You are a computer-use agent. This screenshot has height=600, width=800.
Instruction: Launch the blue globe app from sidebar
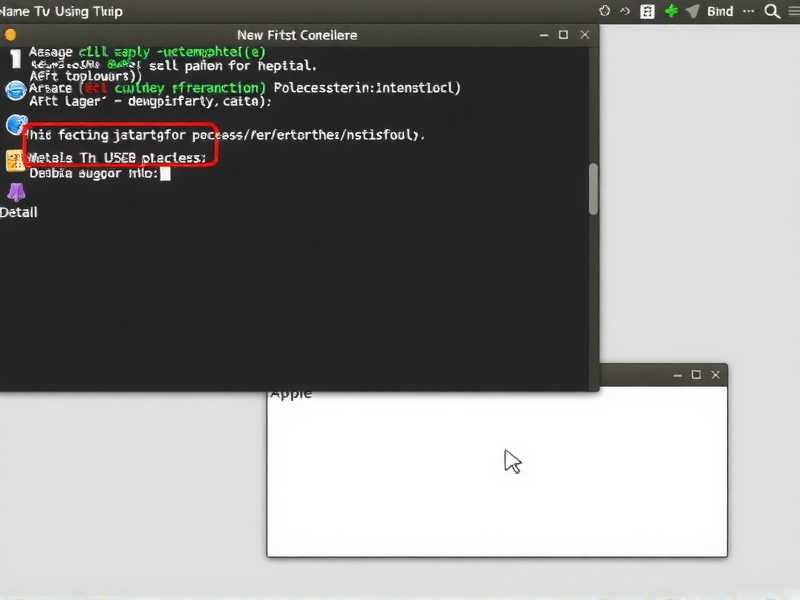[14, 90]
